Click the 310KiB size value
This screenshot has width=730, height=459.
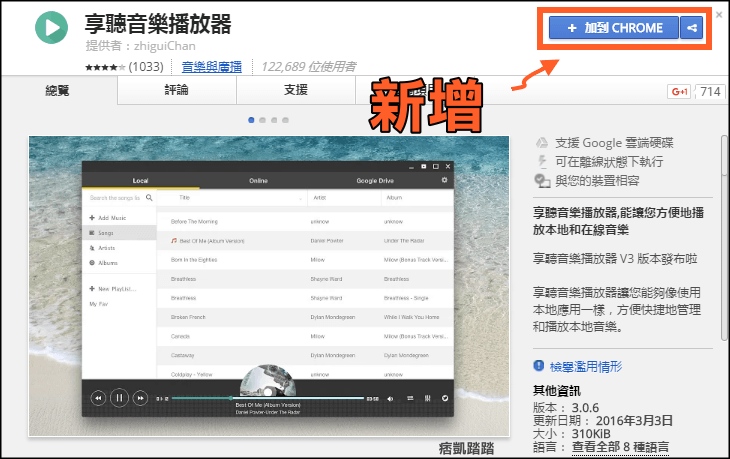coord(591,434)
